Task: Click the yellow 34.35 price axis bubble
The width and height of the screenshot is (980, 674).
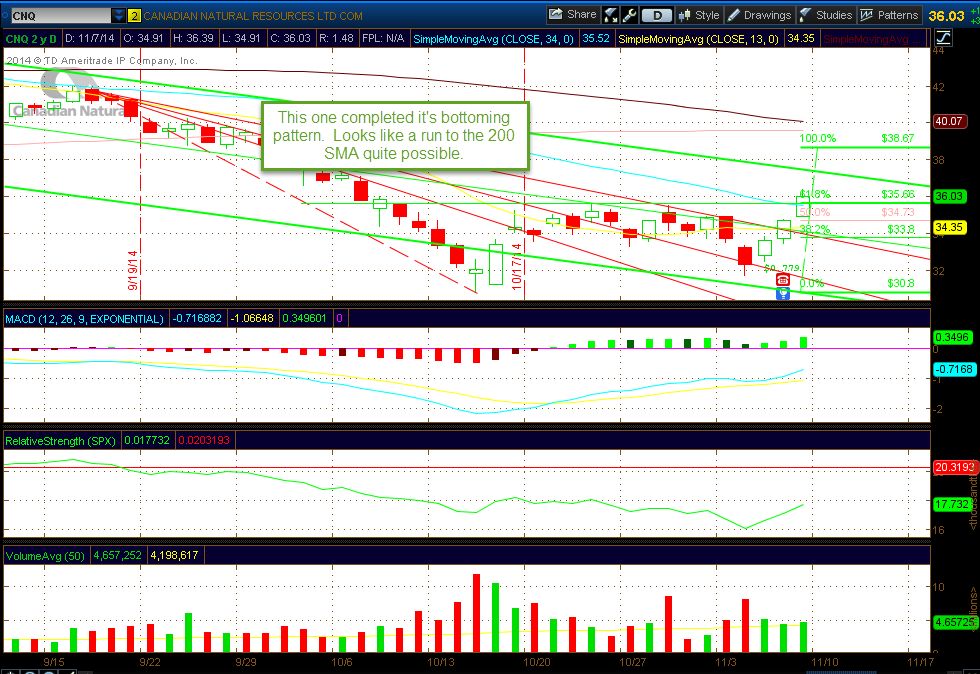Action: pos(949,227)
